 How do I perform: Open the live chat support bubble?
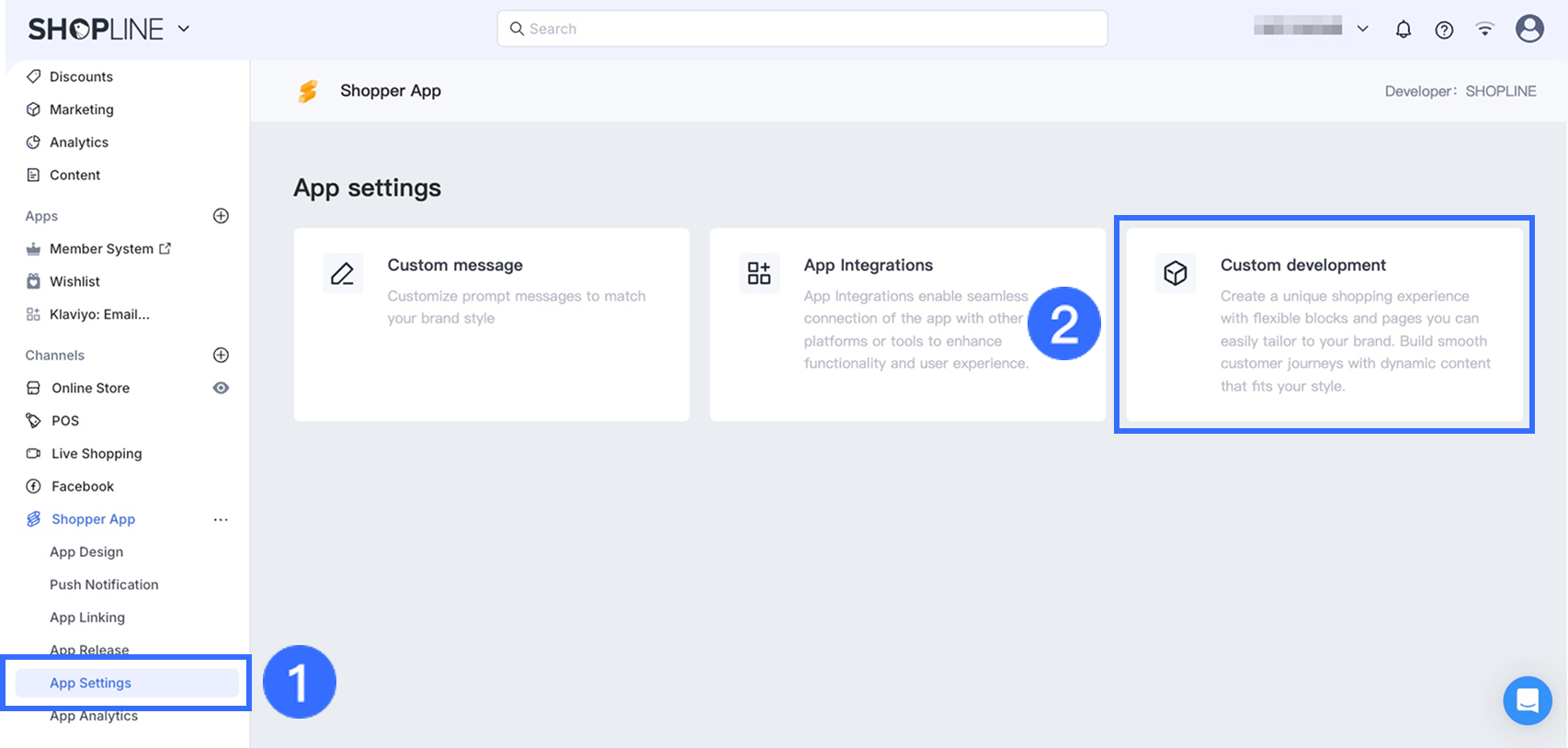click(x=1527, y=700)
